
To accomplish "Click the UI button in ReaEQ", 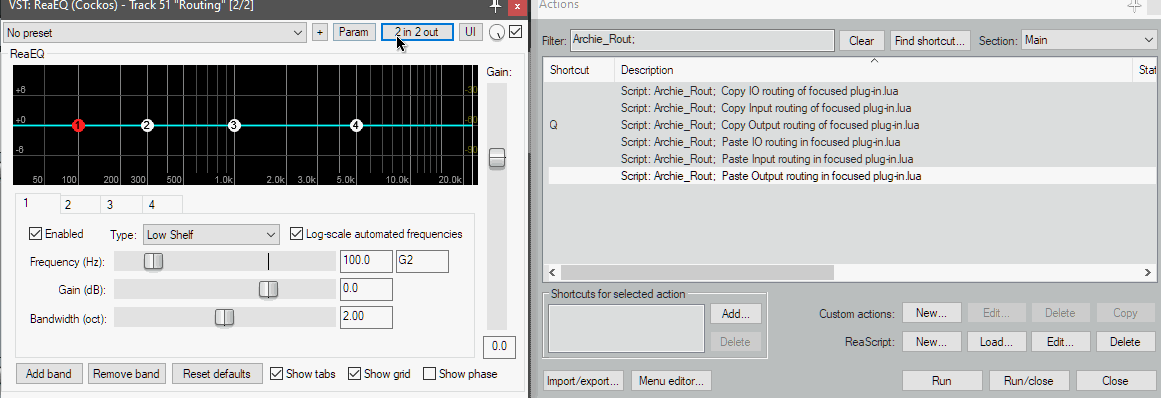I will pos(470,33).
